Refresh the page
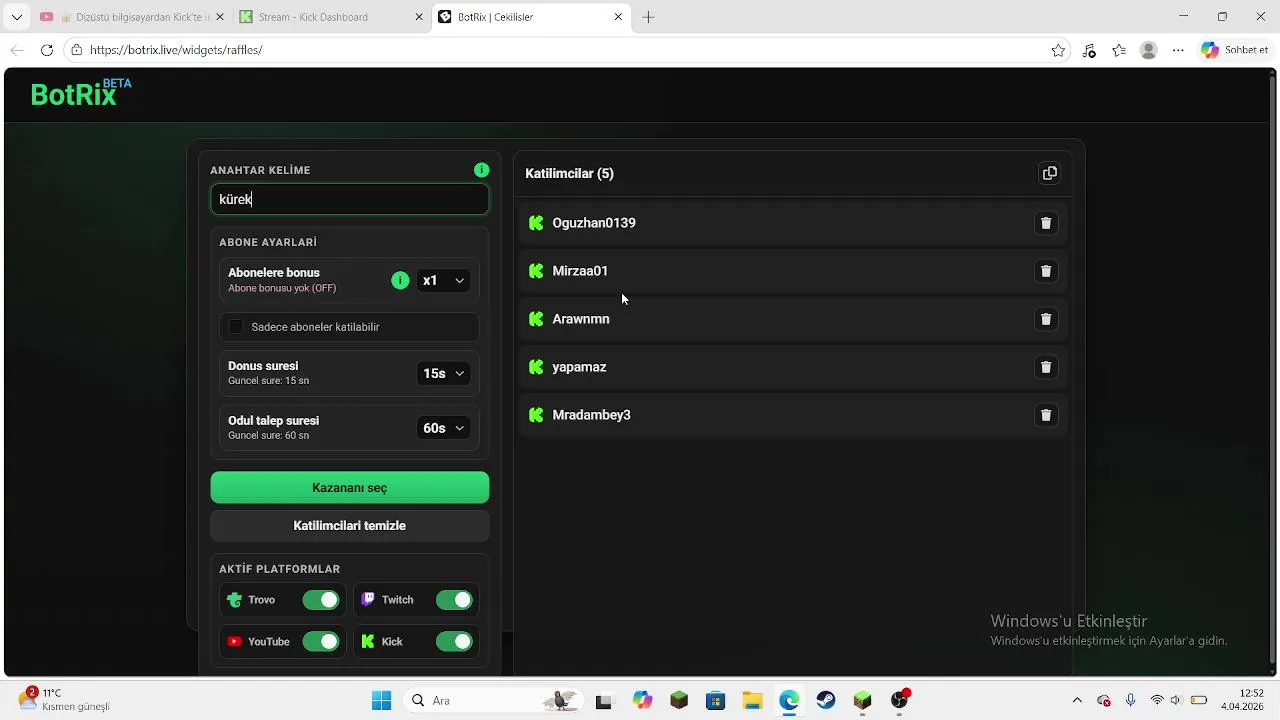Image resolution: width=1280 pixels, height=720 pixels. click(x=47, y=50)
